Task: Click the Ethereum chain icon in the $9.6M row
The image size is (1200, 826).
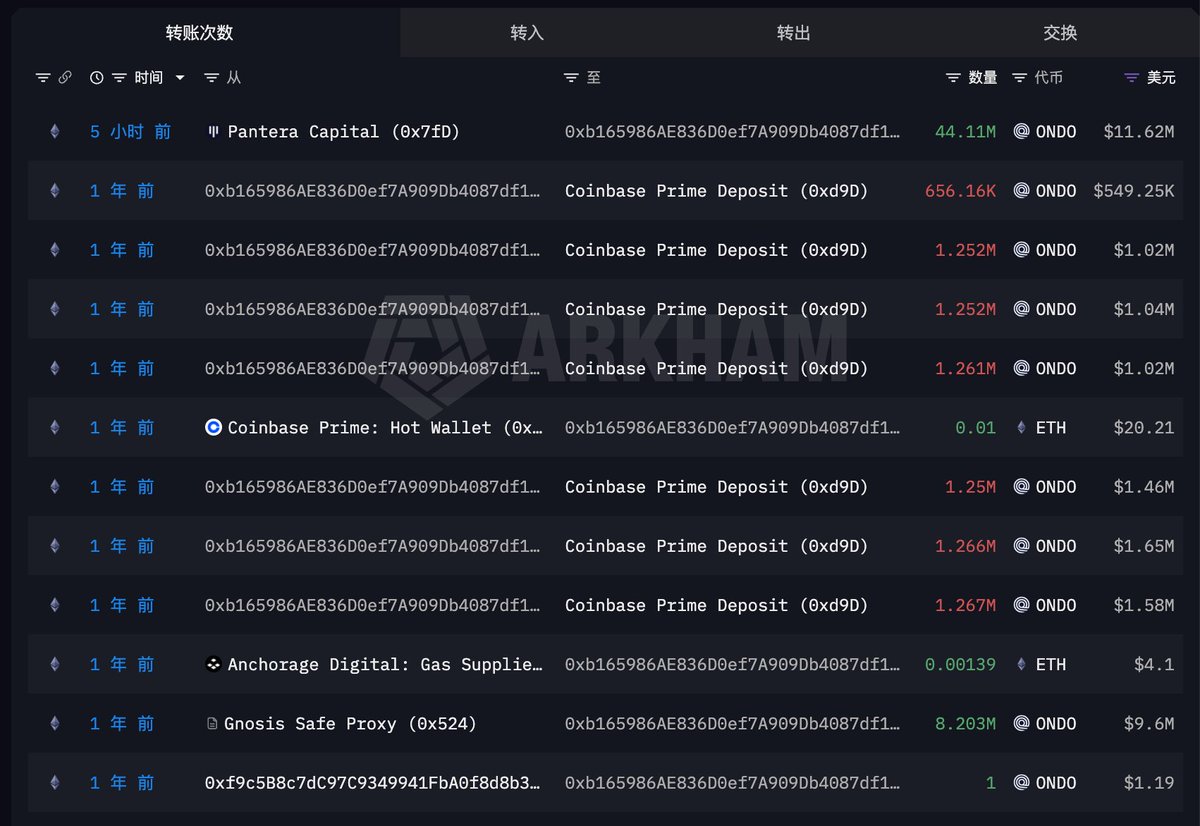Action: point(55,723)
